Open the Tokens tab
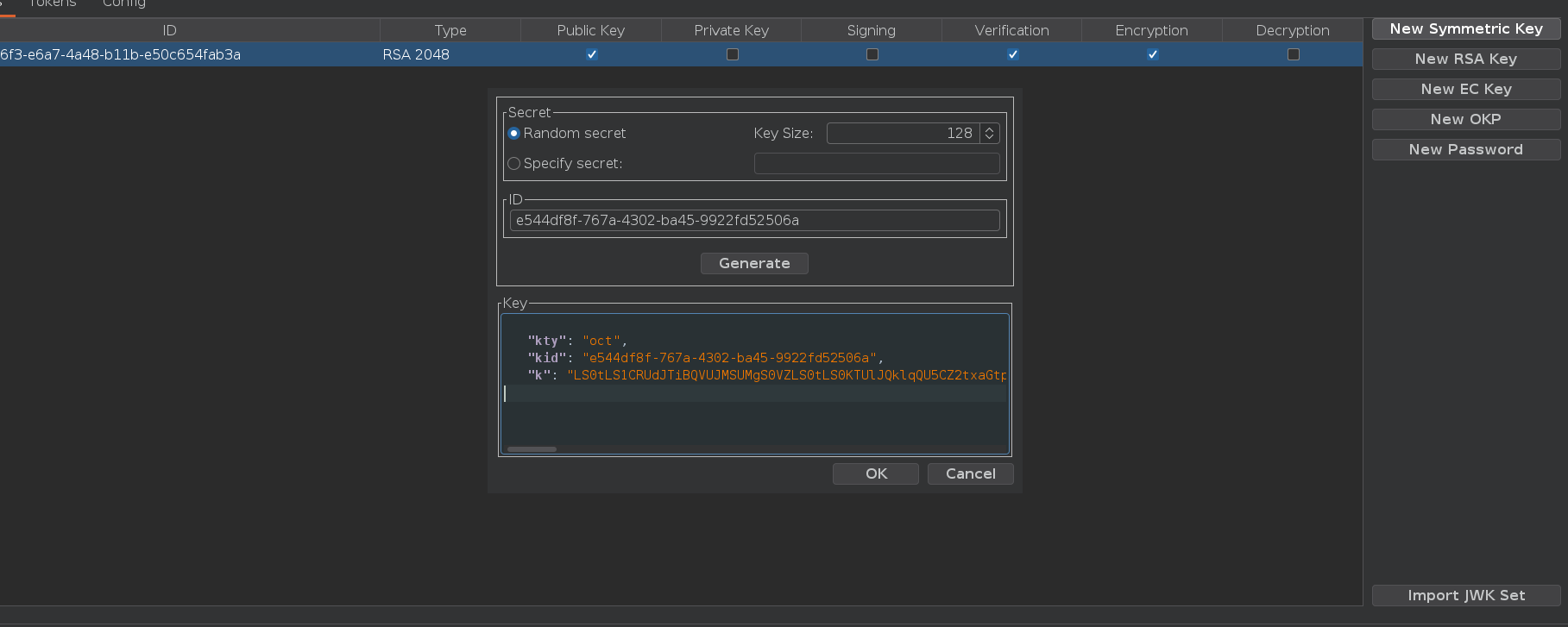Image resolution: width=1568 pixels, height=627 pixels. point(53,4)
